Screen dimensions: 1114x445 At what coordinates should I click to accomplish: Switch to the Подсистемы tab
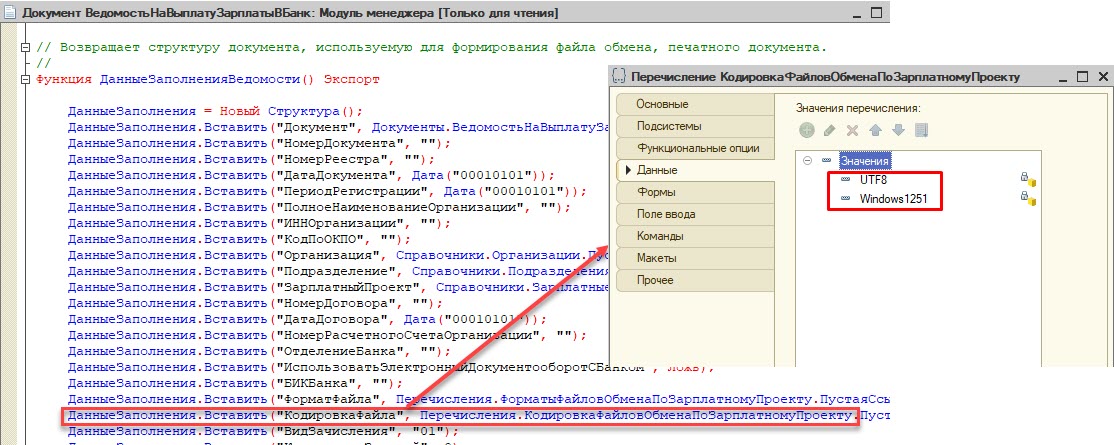[695, 127]
